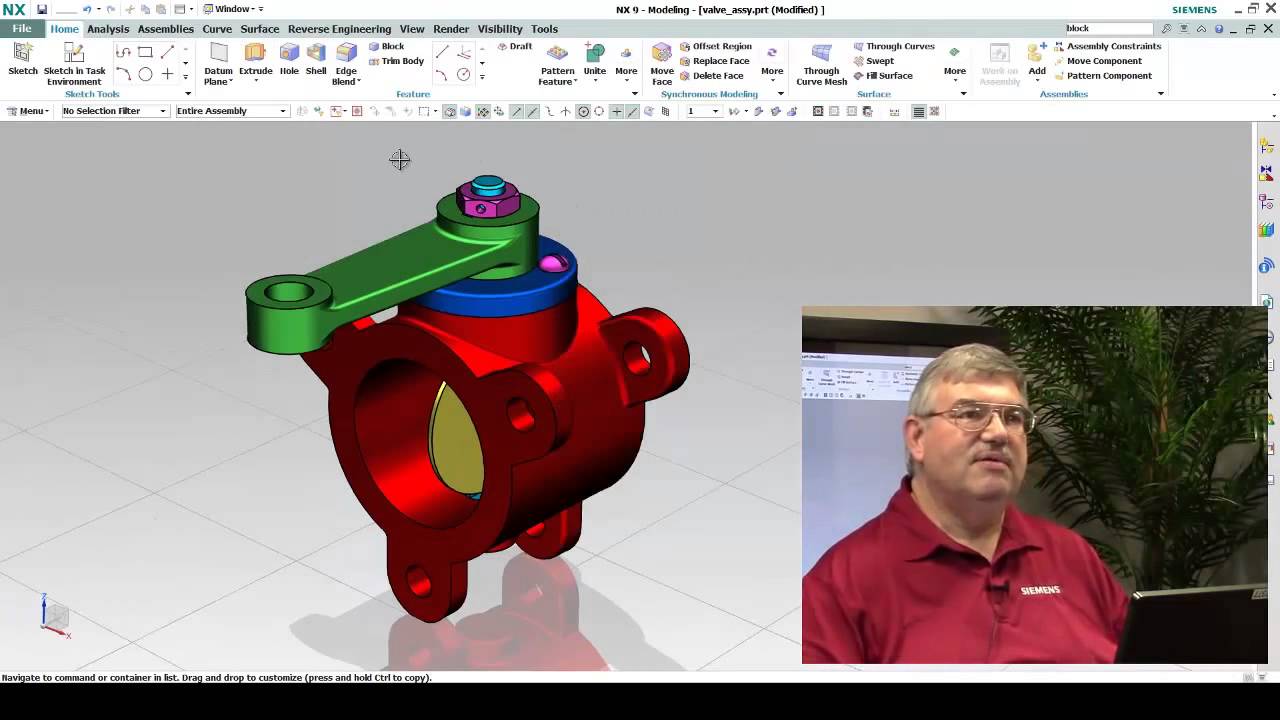Viewport: 1280px width, 720px height.
Task: Select the rectangle sketch tool
Action: 145,52
